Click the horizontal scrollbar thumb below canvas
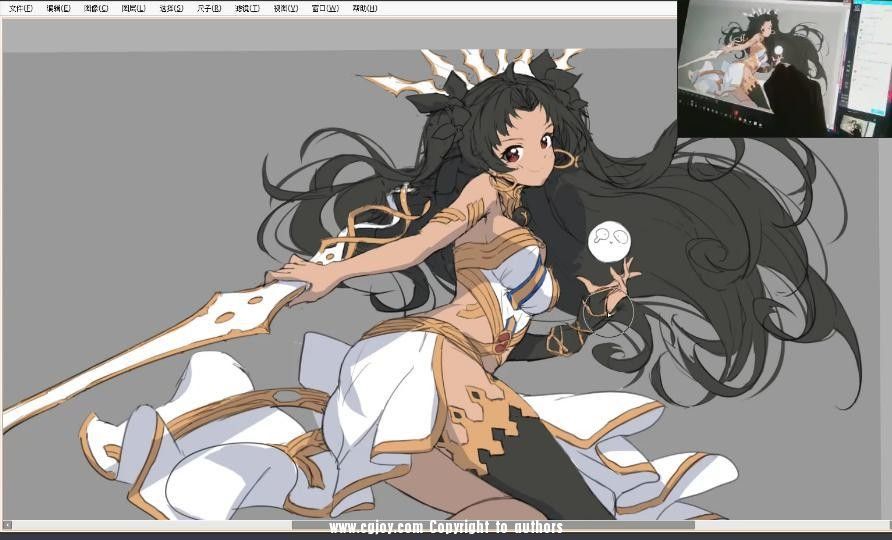The image size is (892, 540). click(x=493, y=525)
